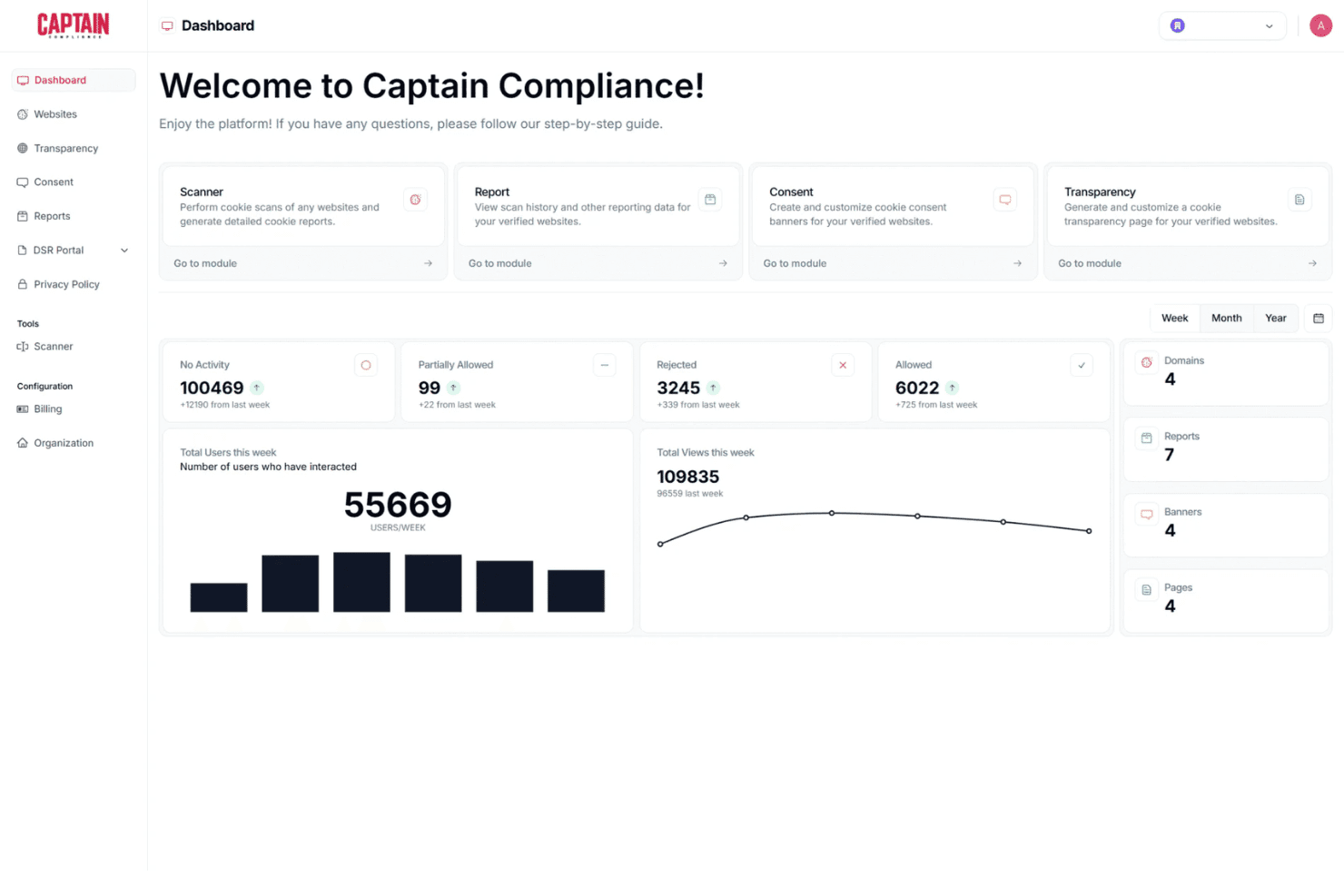The height and width of the screenshot is (896, 1344).
Task: Open Scanner under Tools in sidebar
Action: pyautogui.click(x=74, y=347)
